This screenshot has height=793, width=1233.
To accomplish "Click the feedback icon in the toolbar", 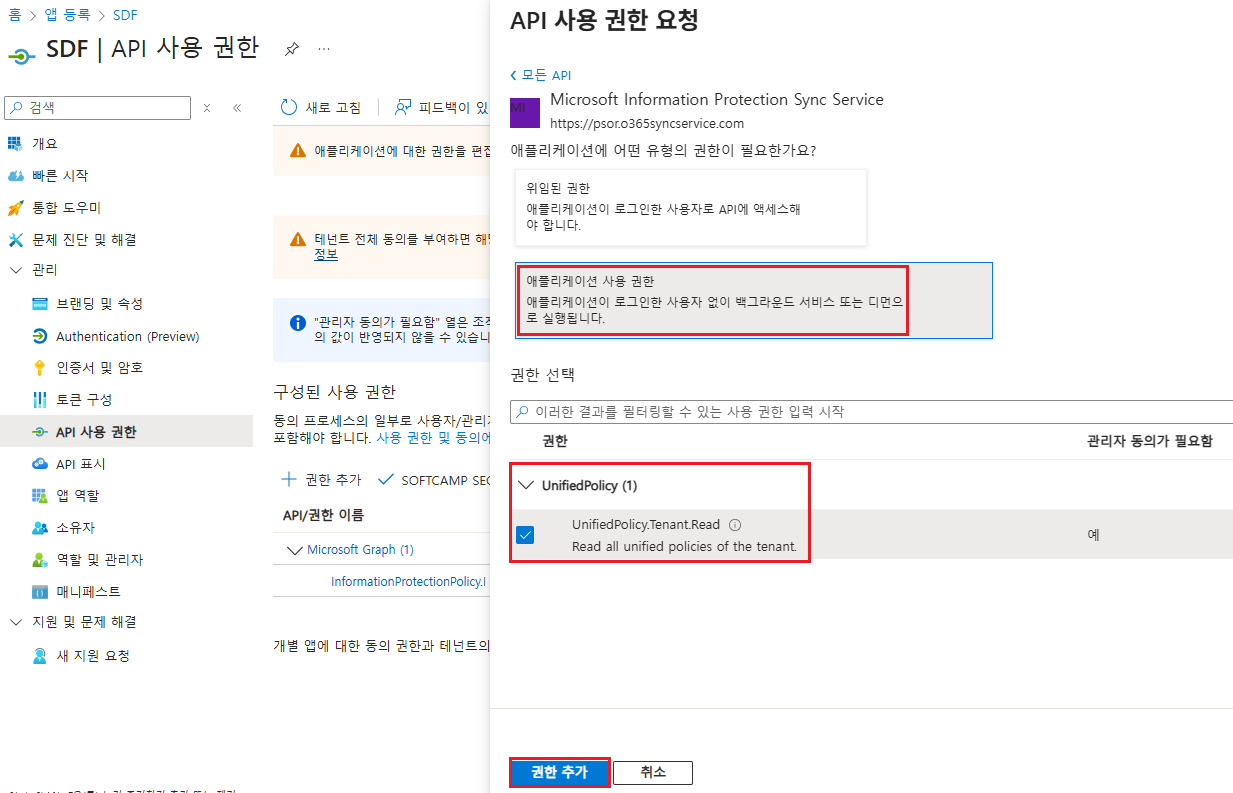I will [x=403, y=107].
